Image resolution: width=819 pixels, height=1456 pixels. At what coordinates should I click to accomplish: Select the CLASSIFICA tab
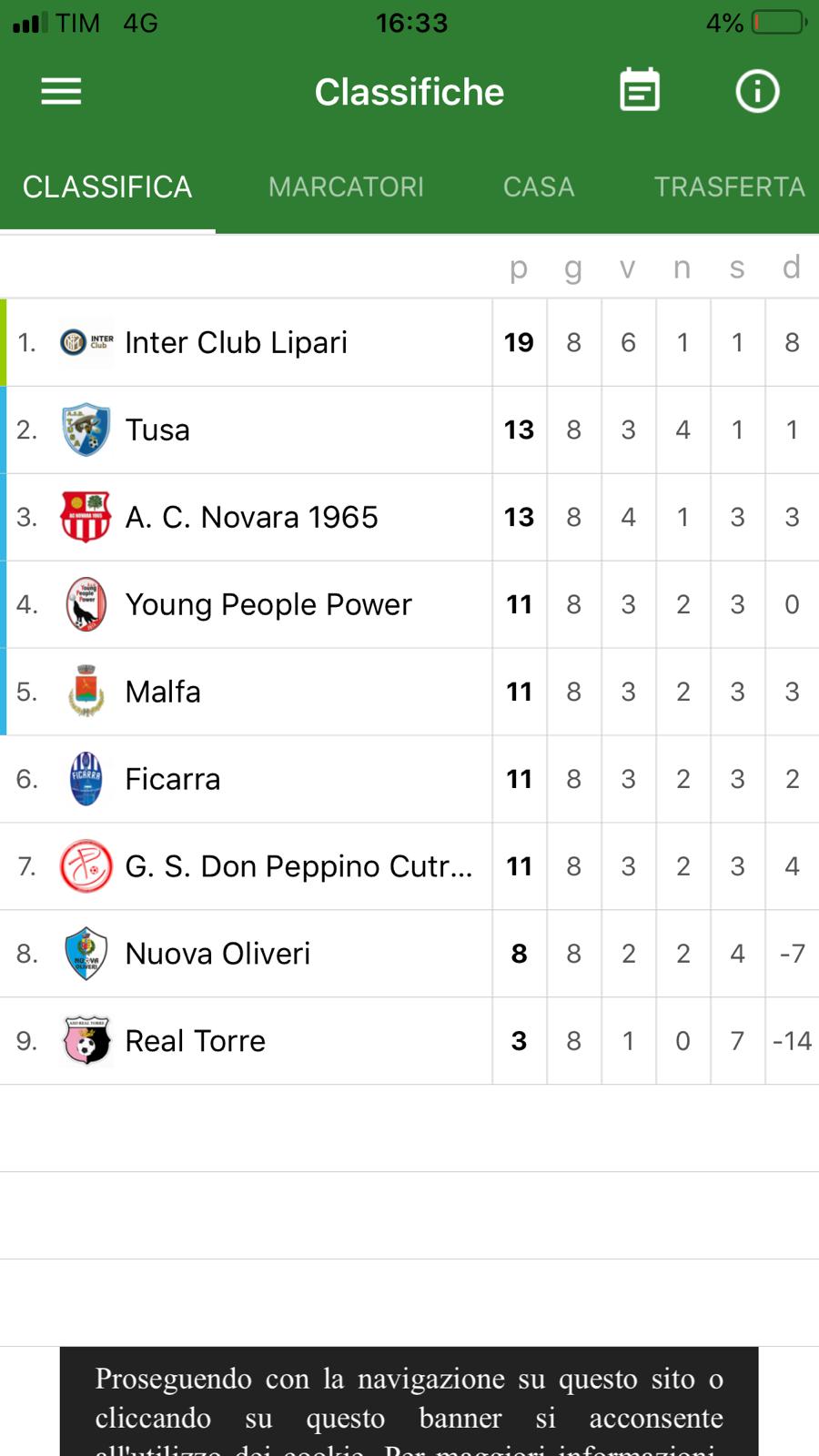pyautogui.click(x=107, y=187)
